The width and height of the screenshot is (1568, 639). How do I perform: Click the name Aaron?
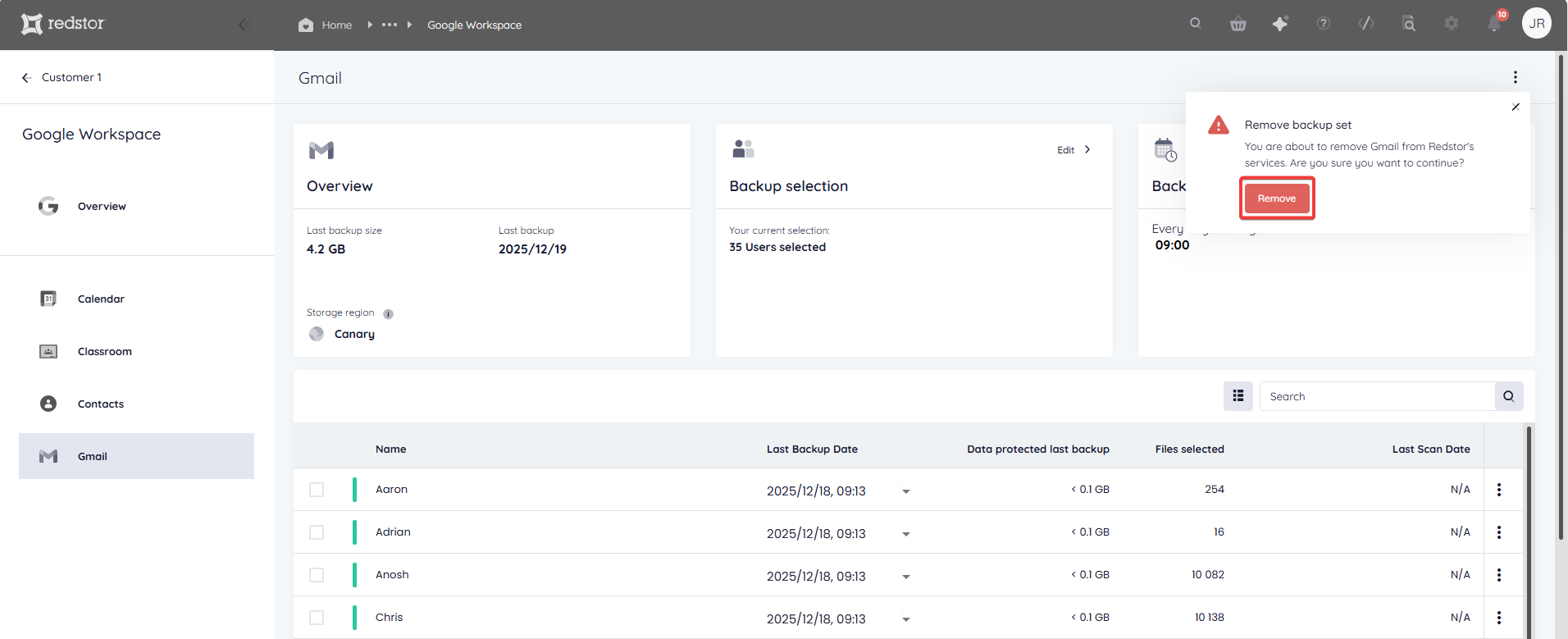click(x=391, y=490)
